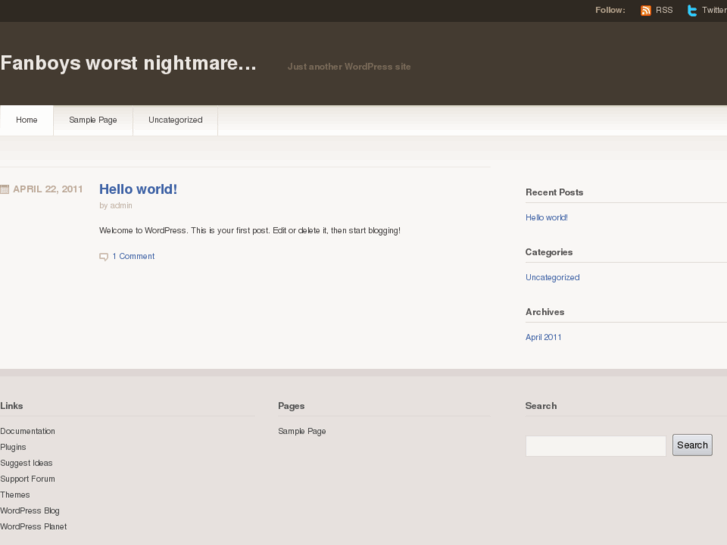Open the Support Forum footer link
The width and height of the screenshot is (727, 545).
click(28, 479)
